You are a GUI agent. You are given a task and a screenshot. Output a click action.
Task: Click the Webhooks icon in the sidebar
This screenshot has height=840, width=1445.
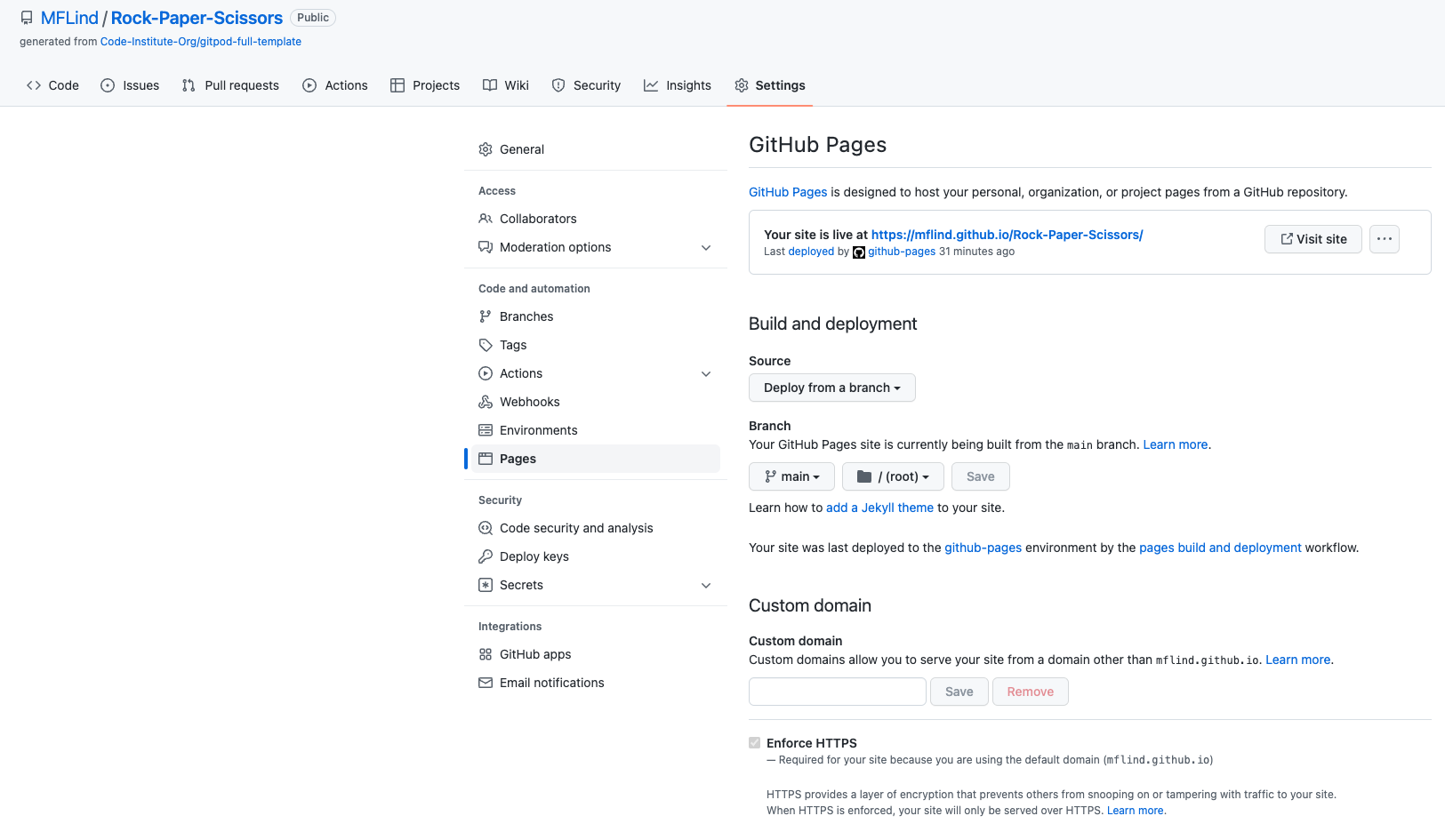[486, 402]
